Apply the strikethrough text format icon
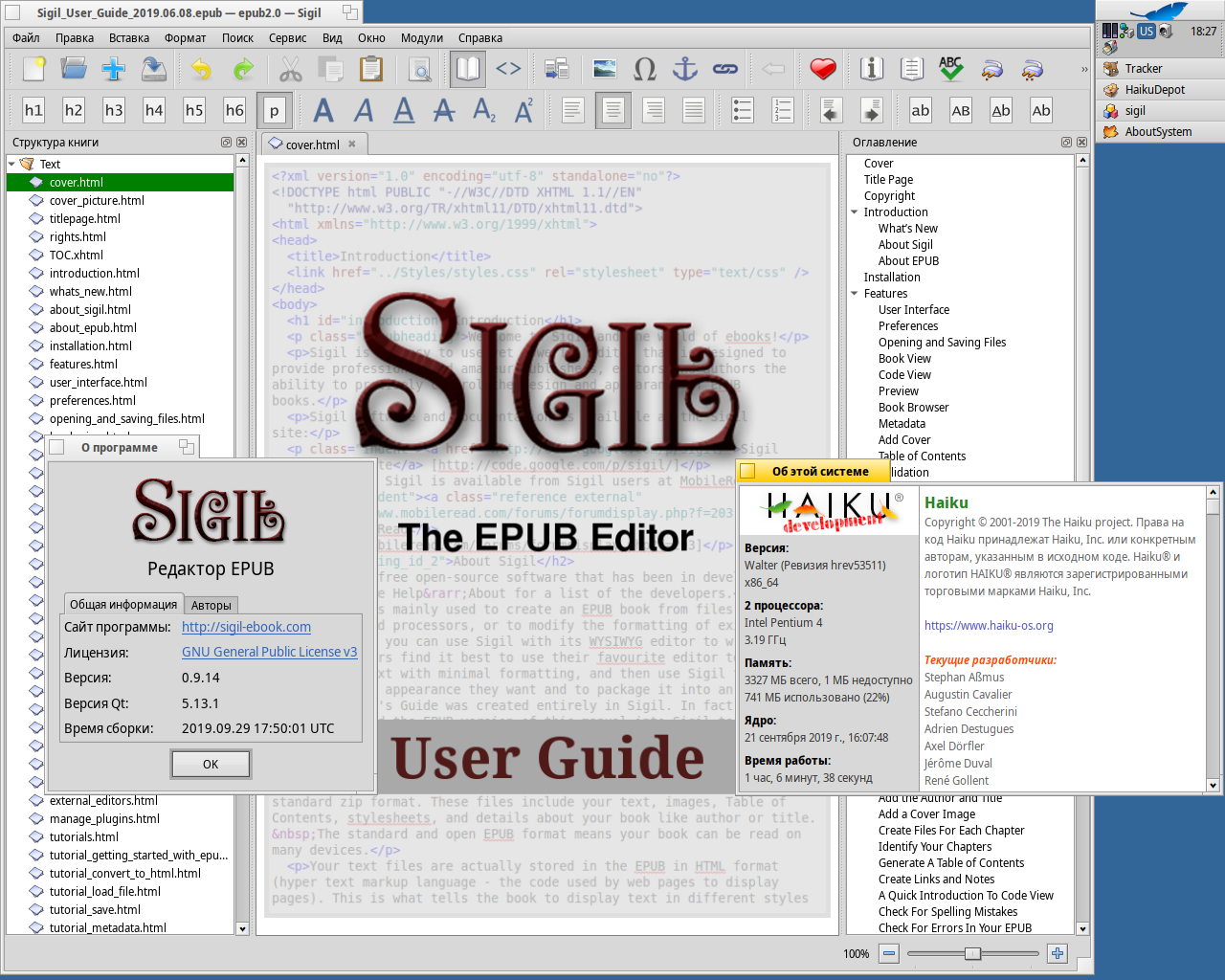Viewport: 1225px width, 980px height. [444, 110]
